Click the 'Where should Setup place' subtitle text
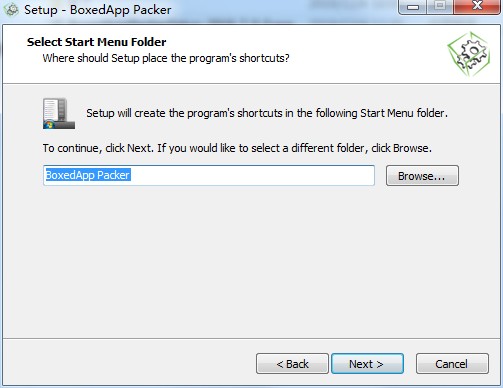The width and height of the screenshot is (503, 388). point(166,58)
